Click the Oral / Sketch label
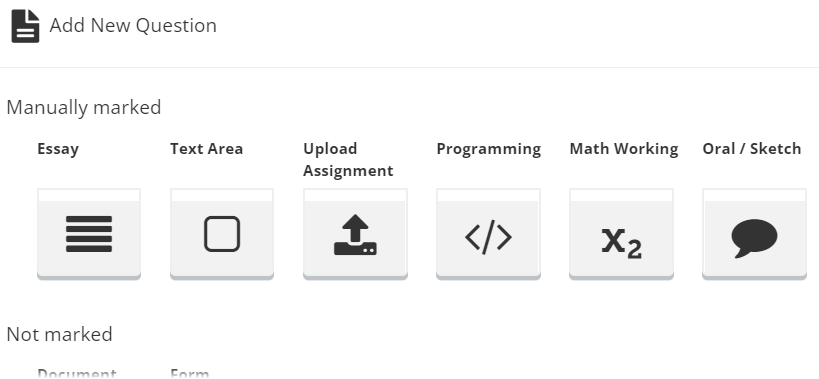 tap(752, 149)
